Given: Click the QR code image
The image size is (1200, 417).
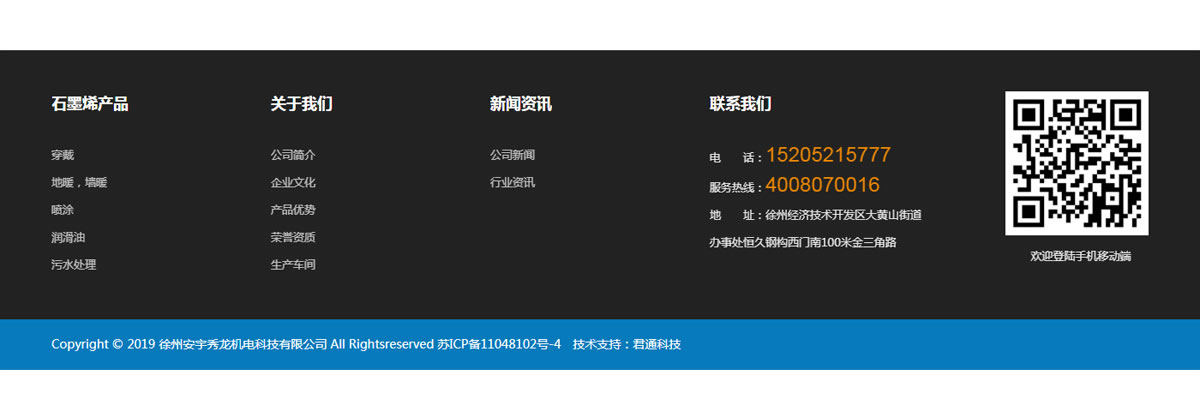Looking at the screenshot, I should [1076, 163].
